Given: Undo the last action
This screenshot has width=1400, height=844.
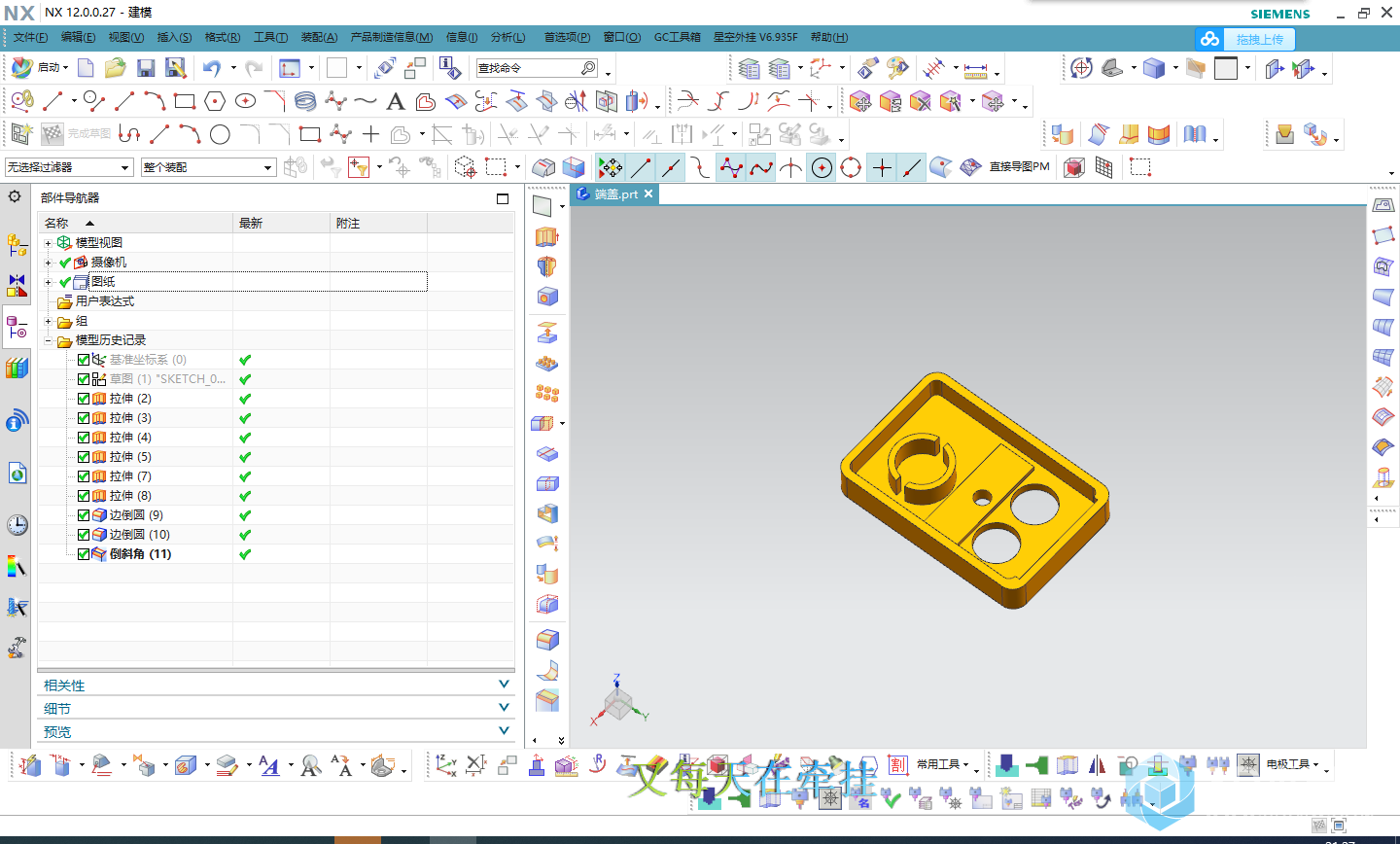Looking at the screenshot, I should click(212, 68).
